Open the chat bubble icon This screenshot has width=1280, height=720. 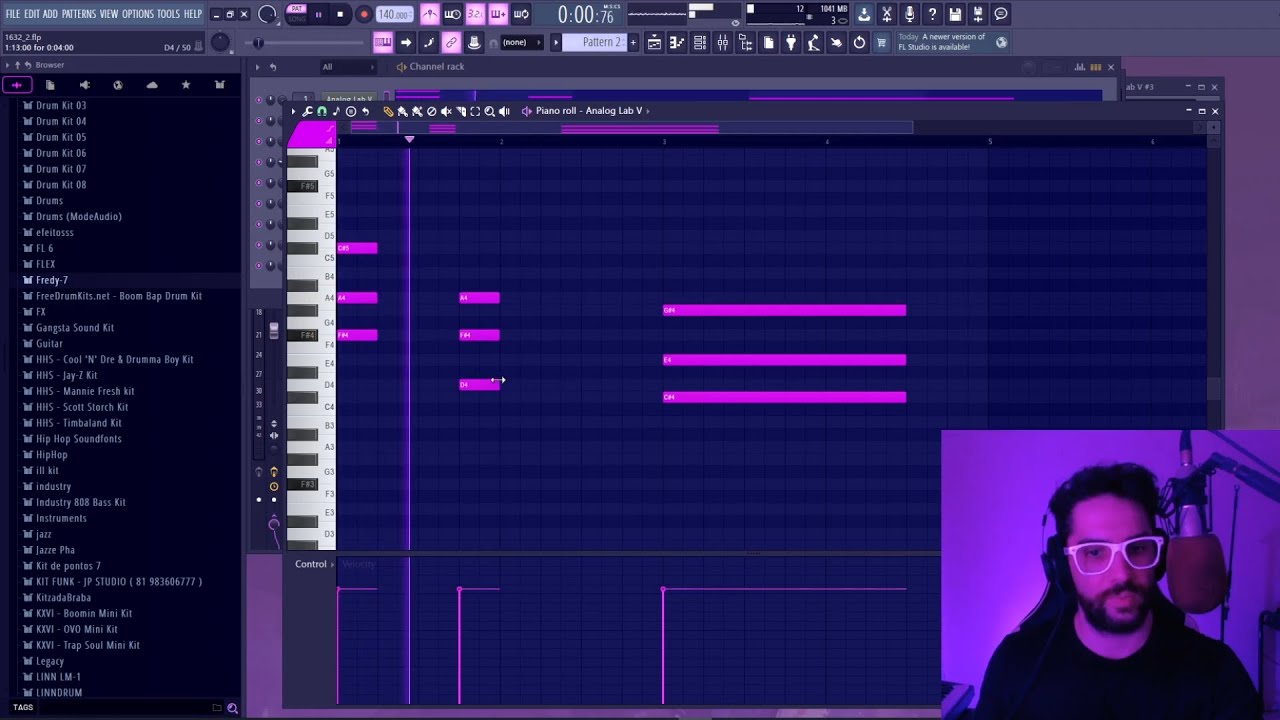[1001, 14]
